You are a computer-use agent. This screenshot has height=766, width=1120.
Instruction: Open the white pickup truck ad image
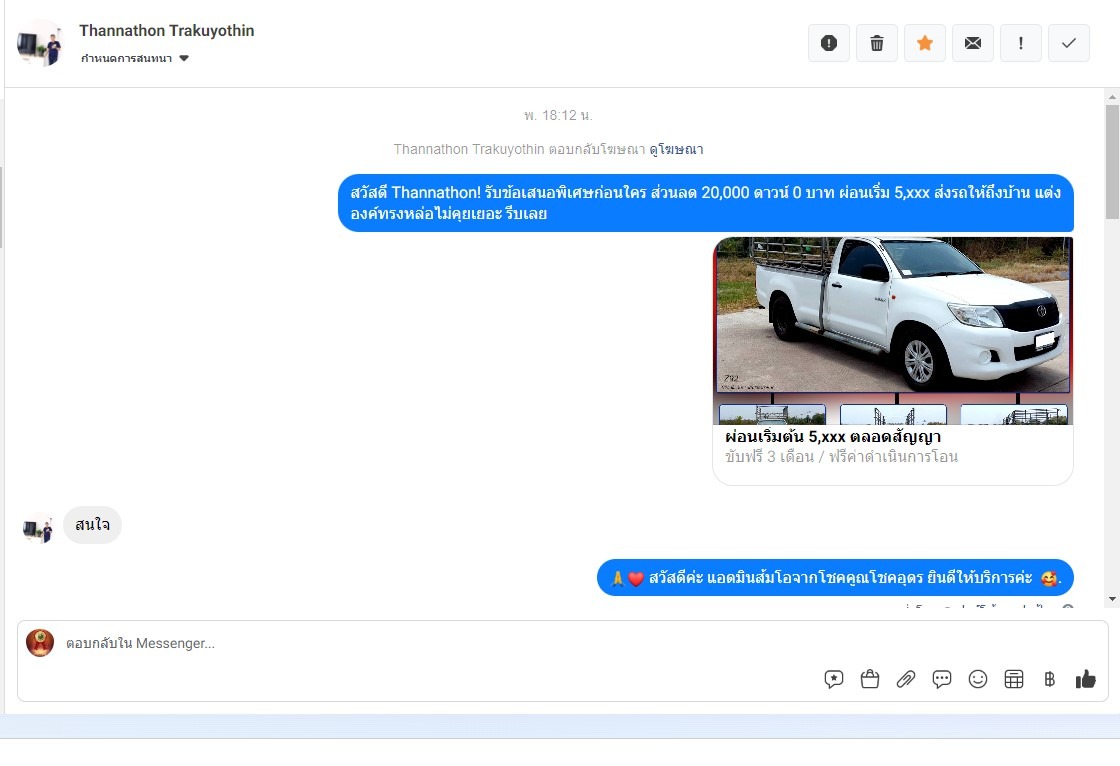[893, 315]
